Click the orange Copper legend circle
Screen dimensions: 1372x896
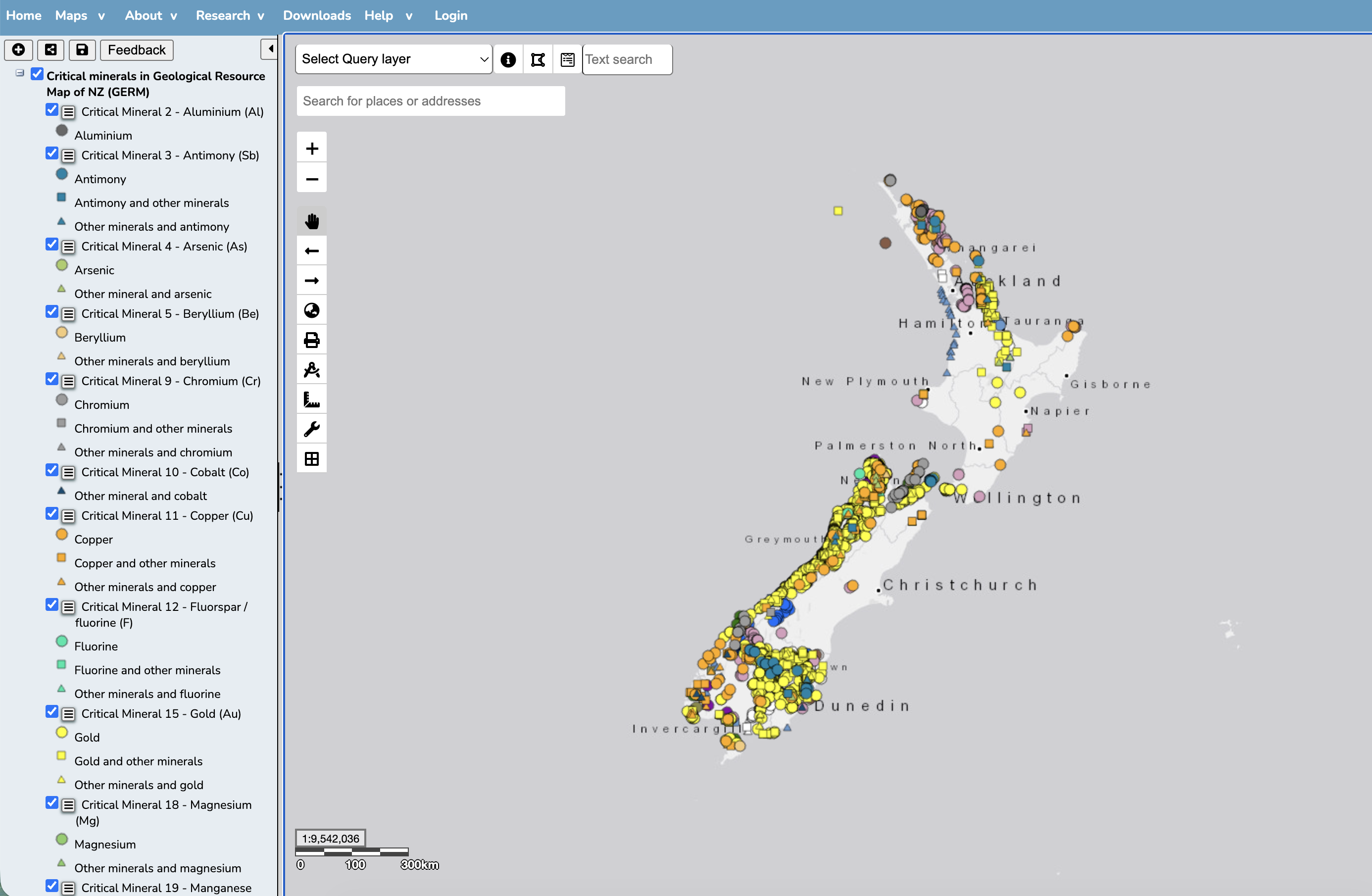pyautogui.click(x=62, y=535)
